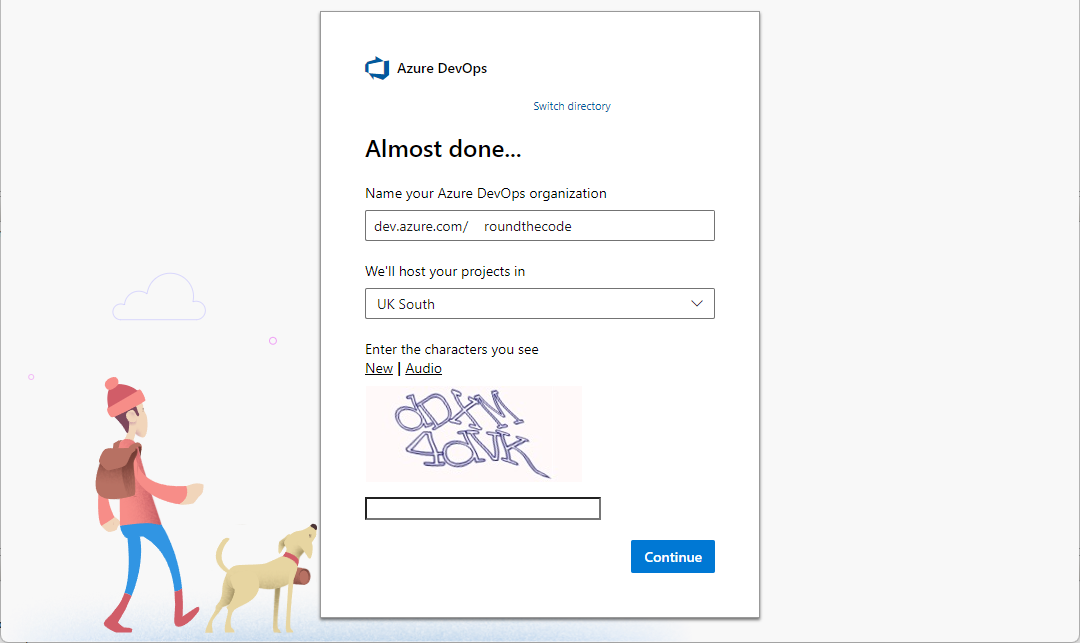Click the 'Almost done...' heading
1080x643 pixels.
(443, 149)
